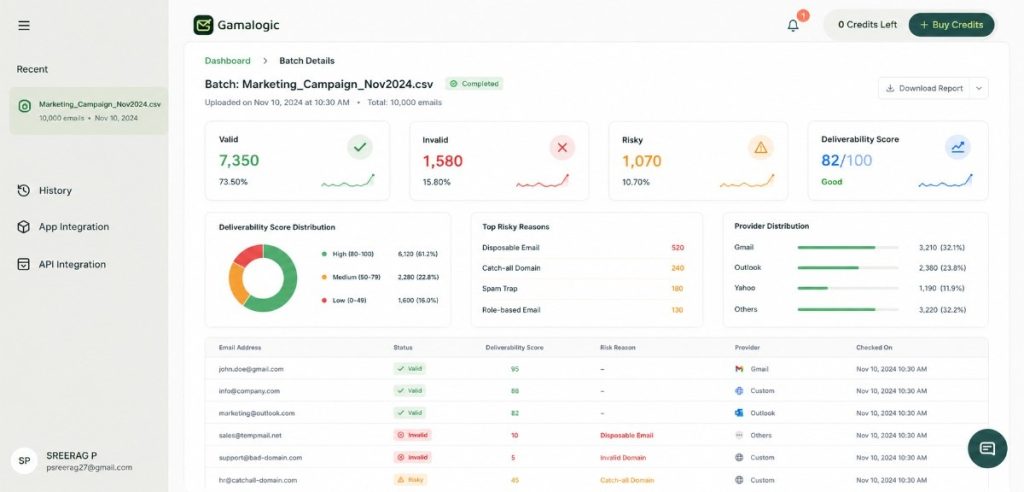Click the red X icon on Invalid card

562,148
